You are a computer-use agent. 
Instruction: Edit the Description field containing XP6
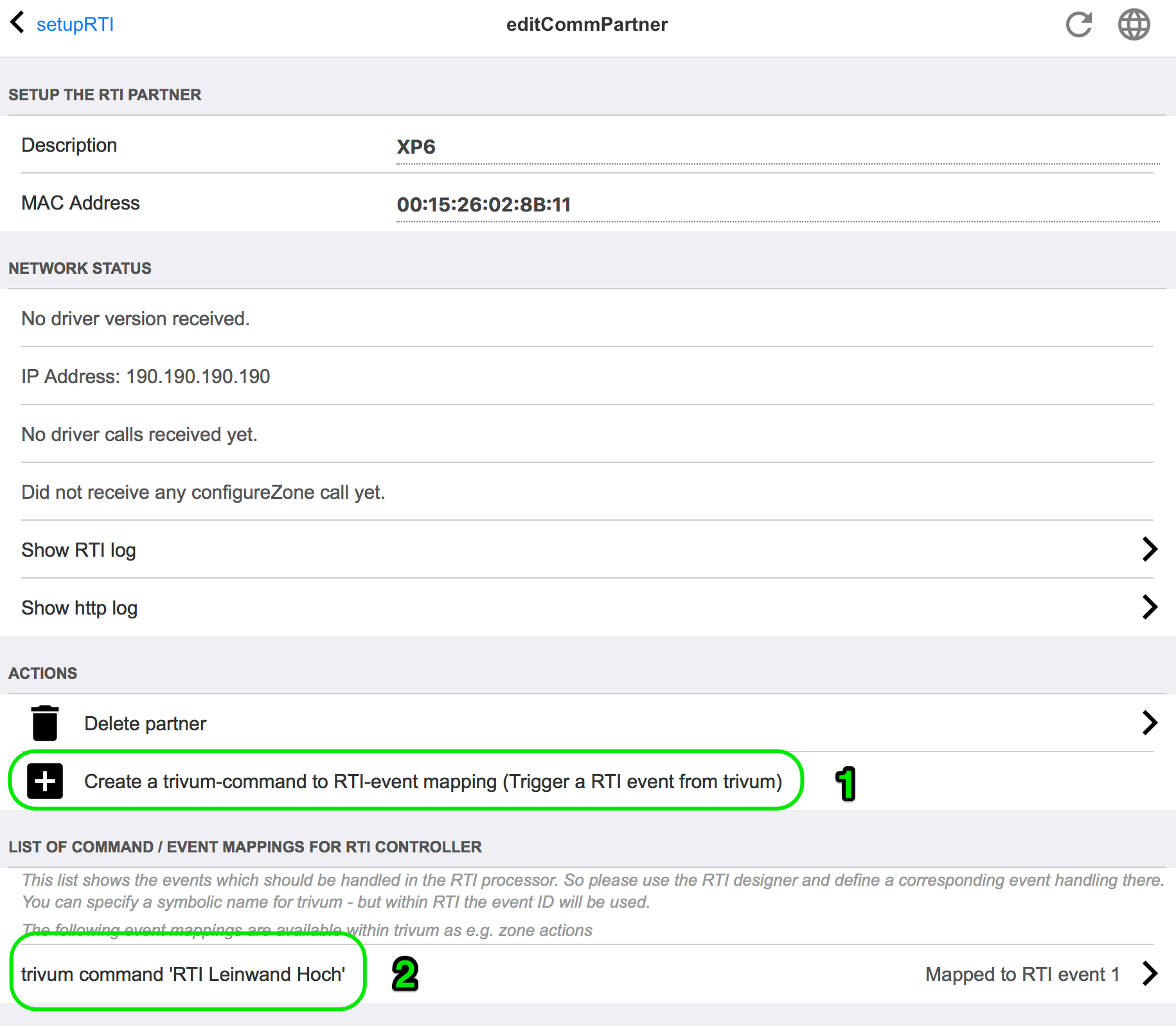(x=778, y=147)
